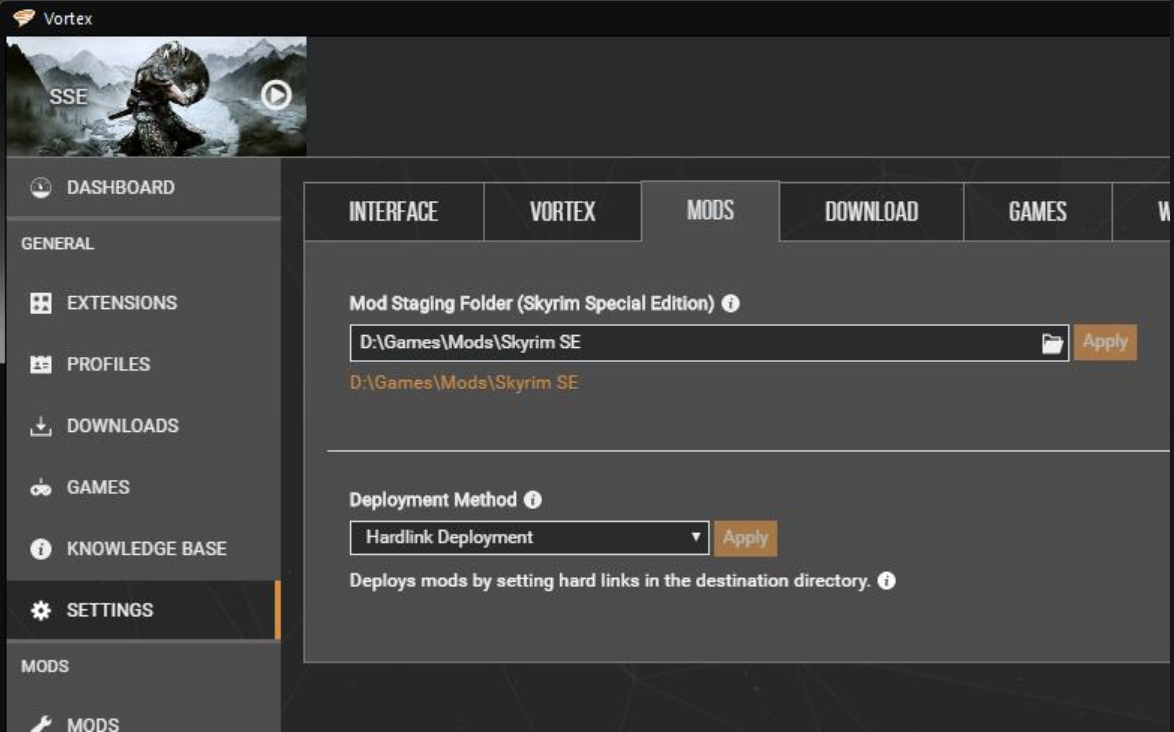The width and height of the screenshot is (1174, 732).
Task: Switch to the Interface tab
Action: coord(394,212)
